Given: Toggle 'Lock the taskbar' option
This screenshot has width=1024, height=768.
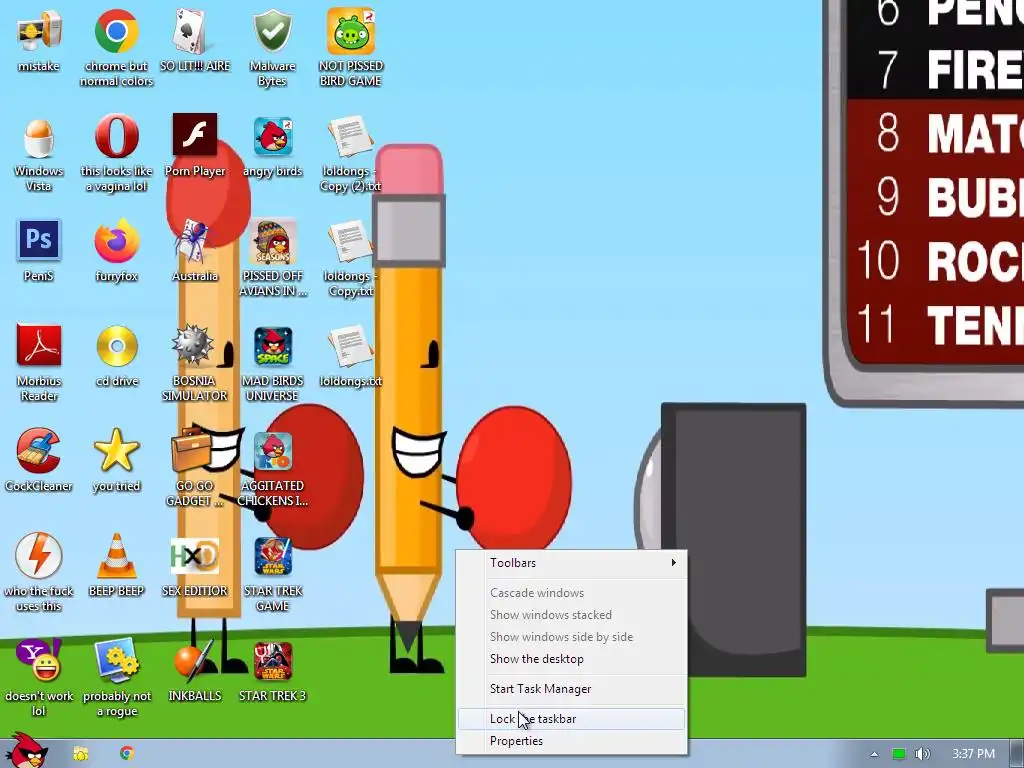Looking at the screenshot, I should (571, 719).
